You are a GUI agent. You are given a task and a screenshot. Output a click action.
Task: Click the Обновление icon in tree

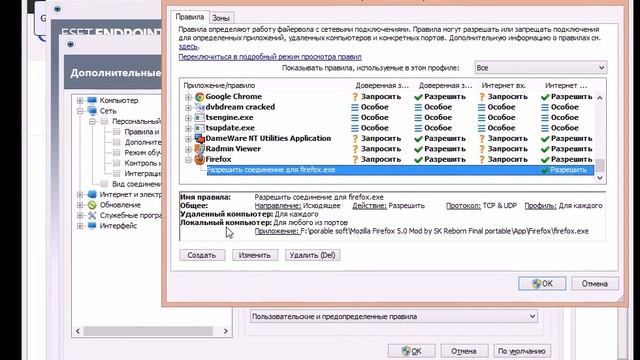click(92, 205)
